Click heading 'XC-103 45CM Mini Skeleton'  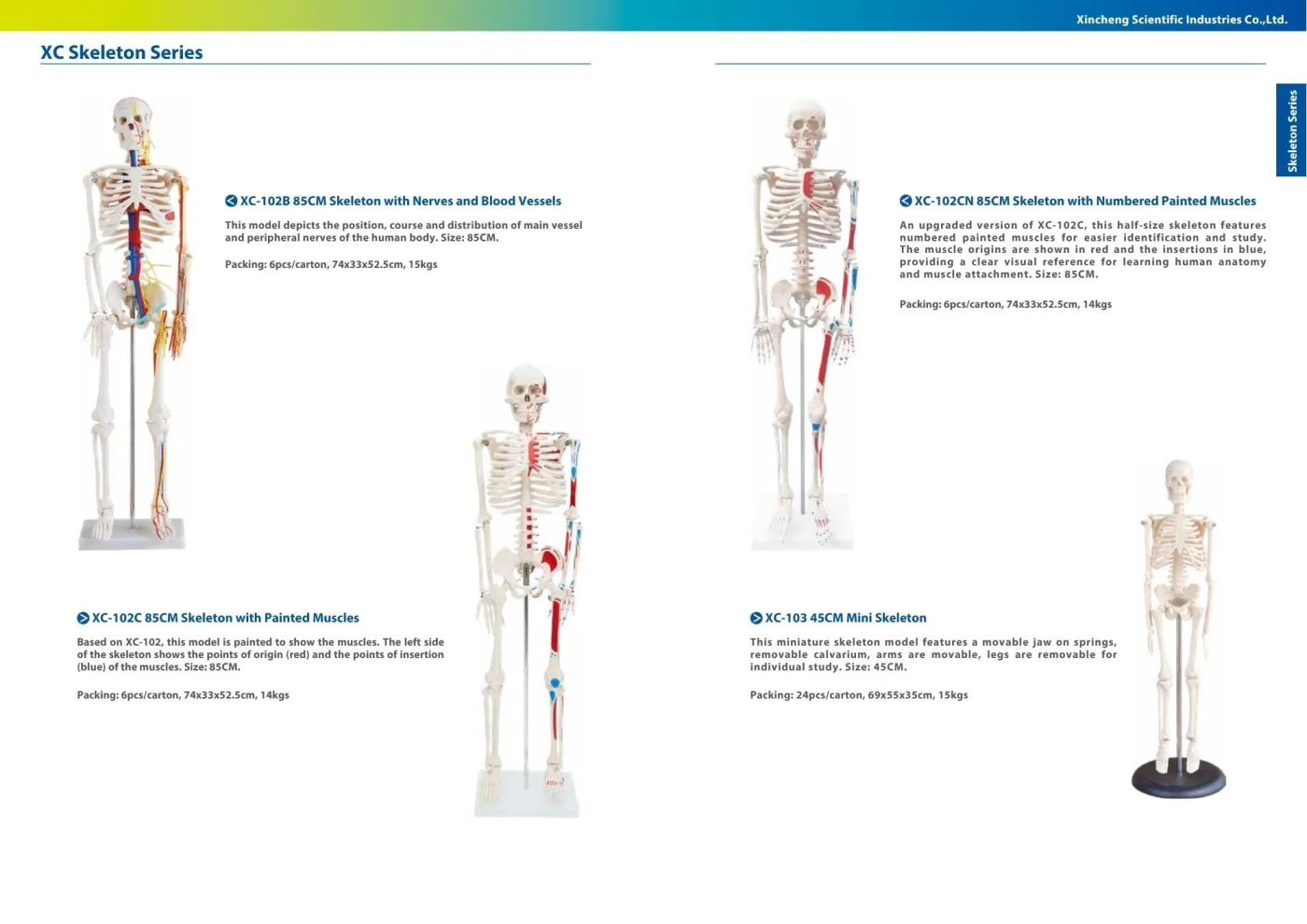[x=846, y=618]
